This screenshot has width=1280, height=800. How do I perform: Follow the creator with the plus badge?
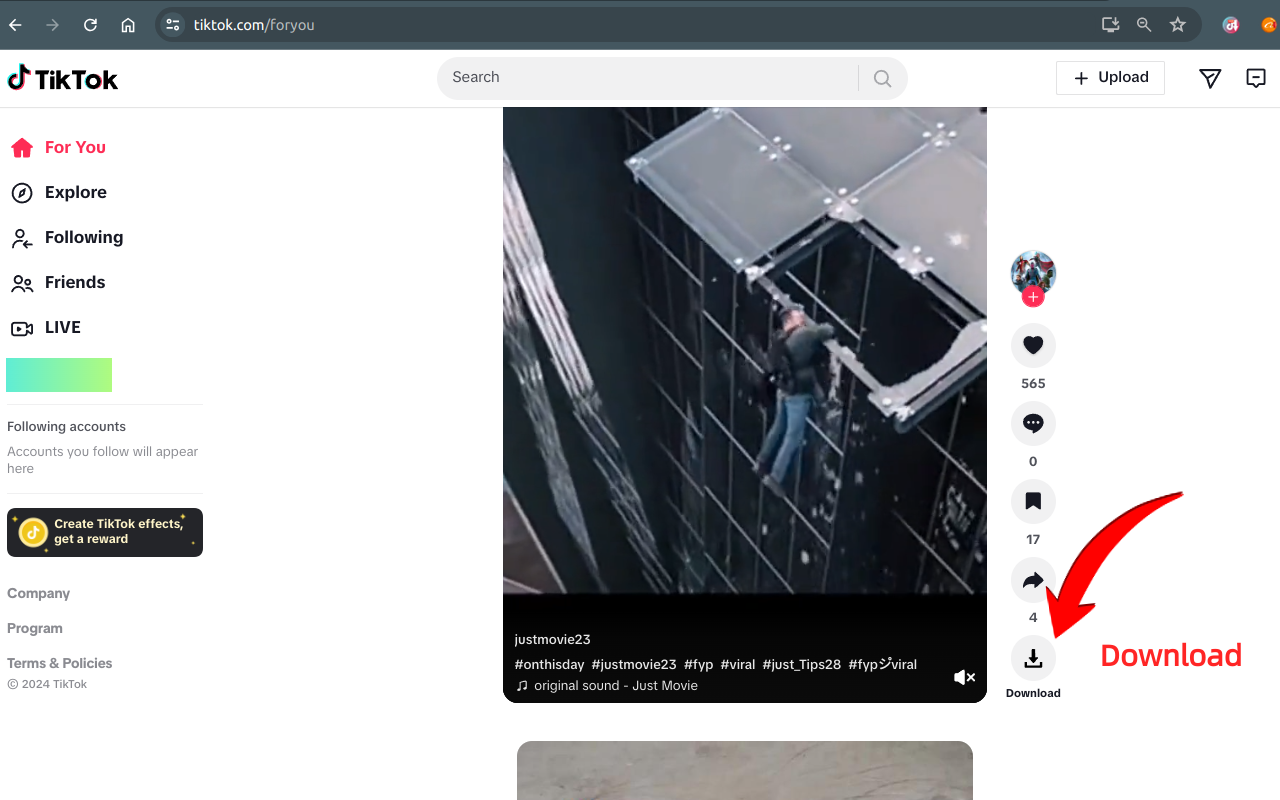click(1033, 297)
